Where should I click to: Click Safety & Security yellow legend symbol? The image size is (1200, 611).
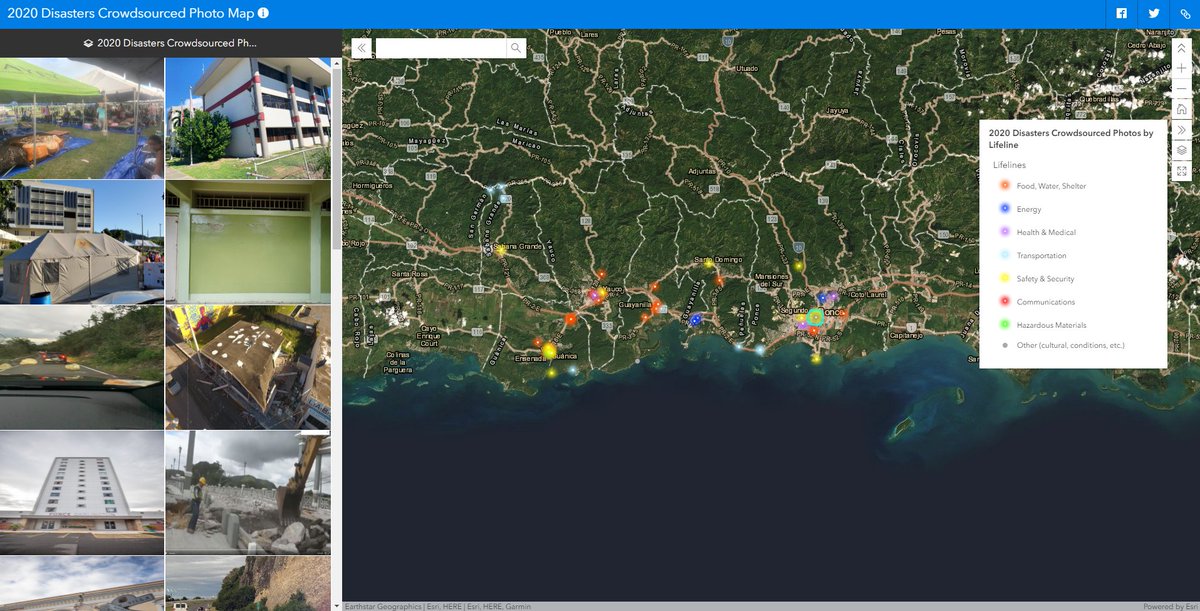click(x=1004, y=278)
